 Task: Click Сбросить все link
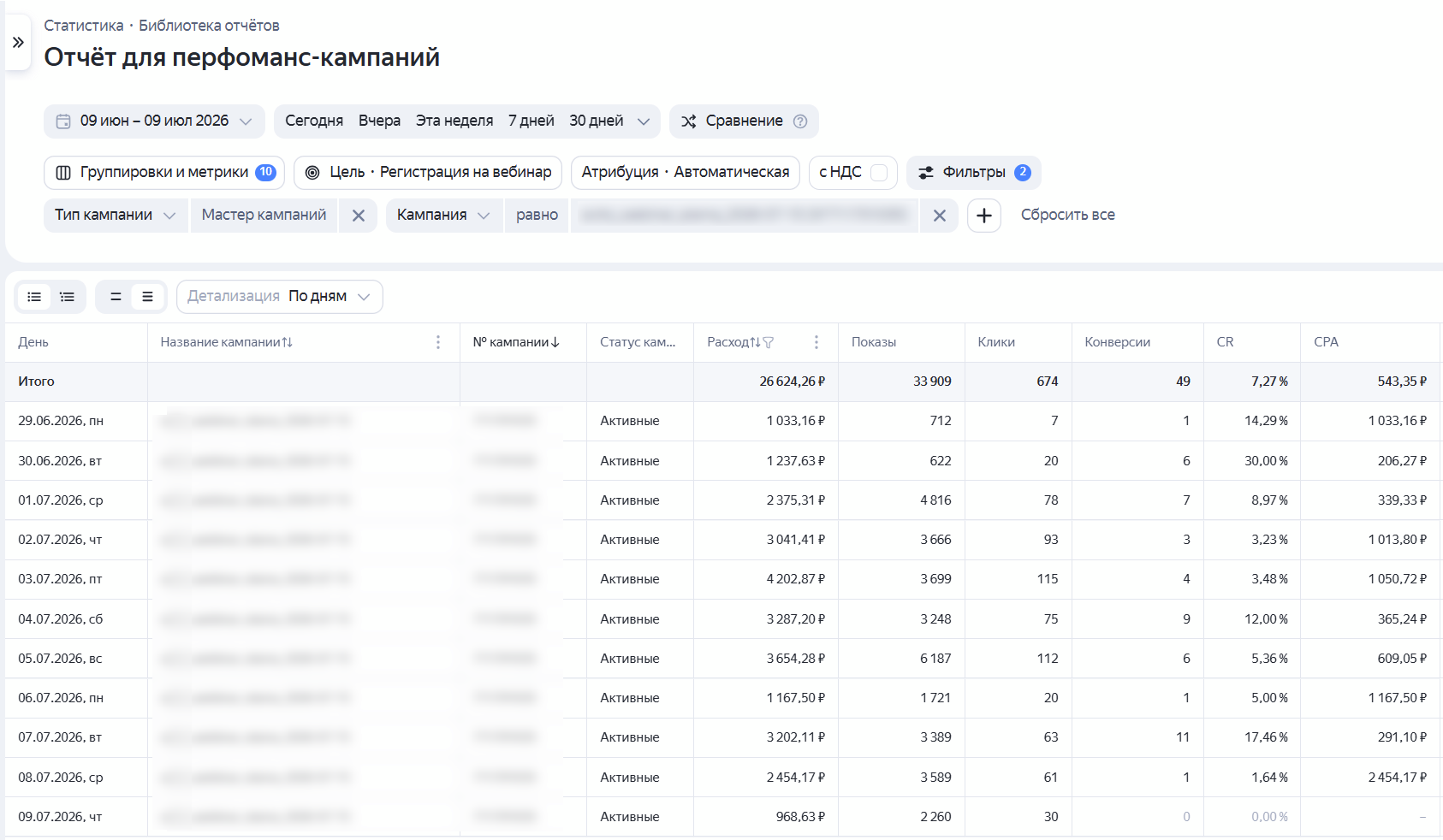(1067, 215)
